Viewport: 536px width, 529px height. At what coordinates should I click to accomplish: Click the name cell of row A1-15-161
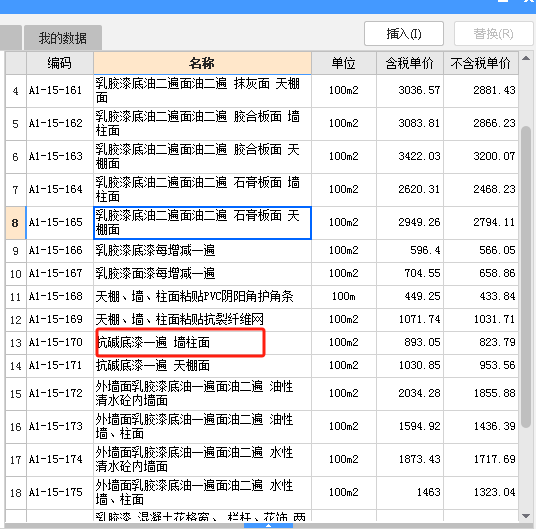(202, 91)
